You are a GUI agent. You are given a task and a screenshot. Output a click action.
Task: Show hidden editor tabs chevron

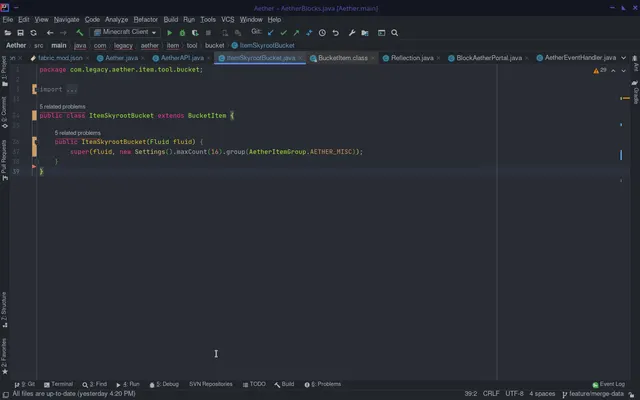pyautogui.click(x=623, y=58)
